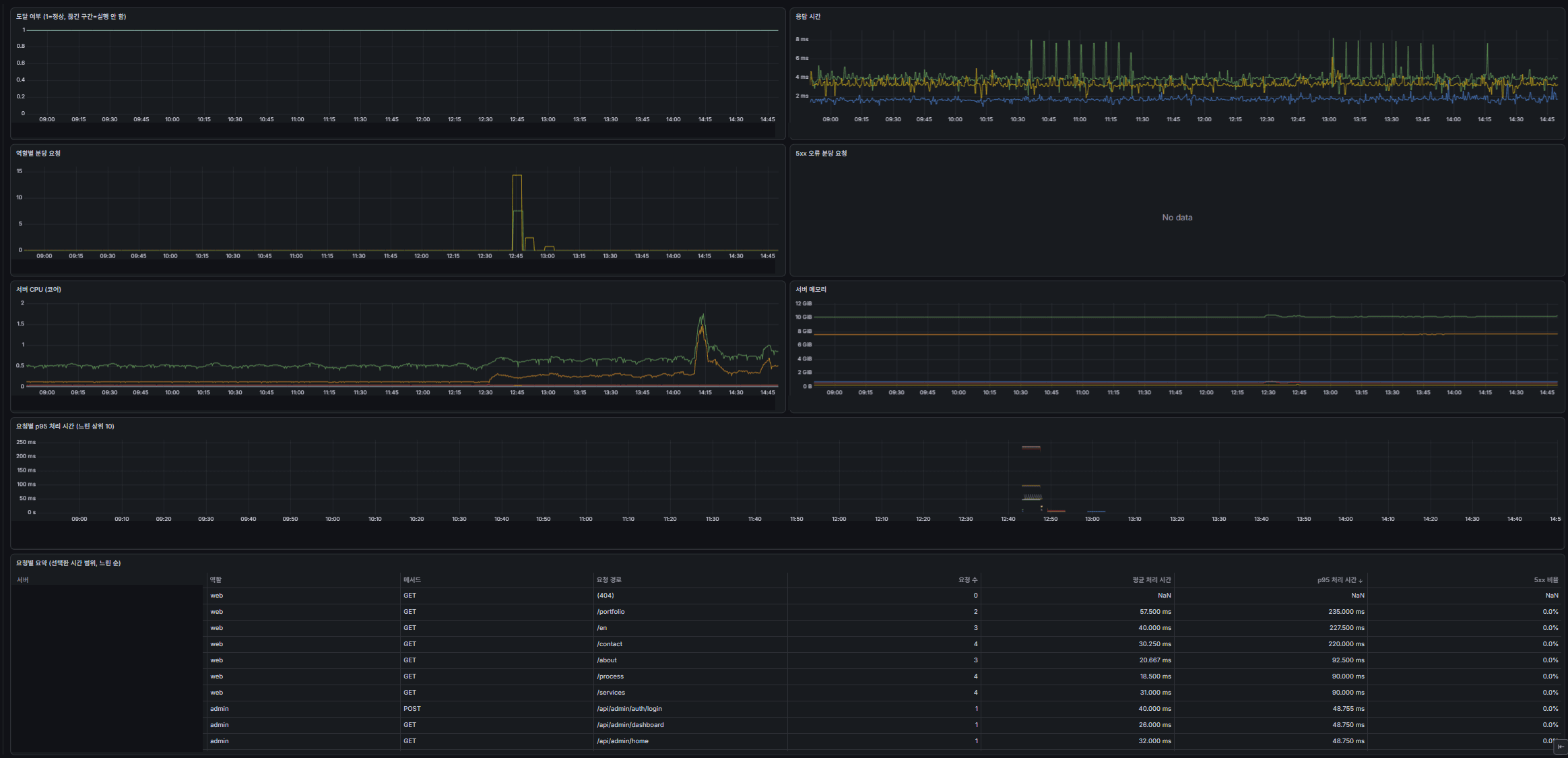
Task: Open the 역할별 분당 요청 panel title
Action: coord(38,153)
